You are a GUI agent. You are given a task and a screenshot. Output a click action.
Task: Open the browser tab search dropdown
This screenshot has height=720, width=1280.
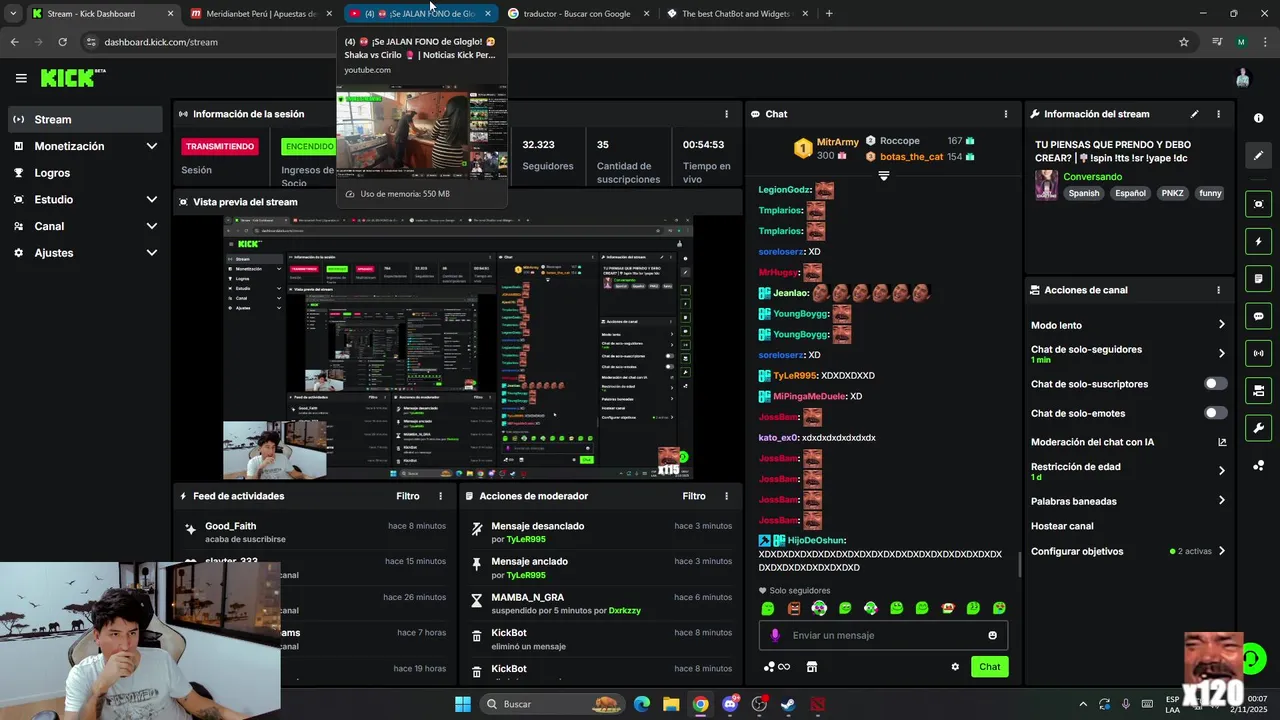point(13,14)
